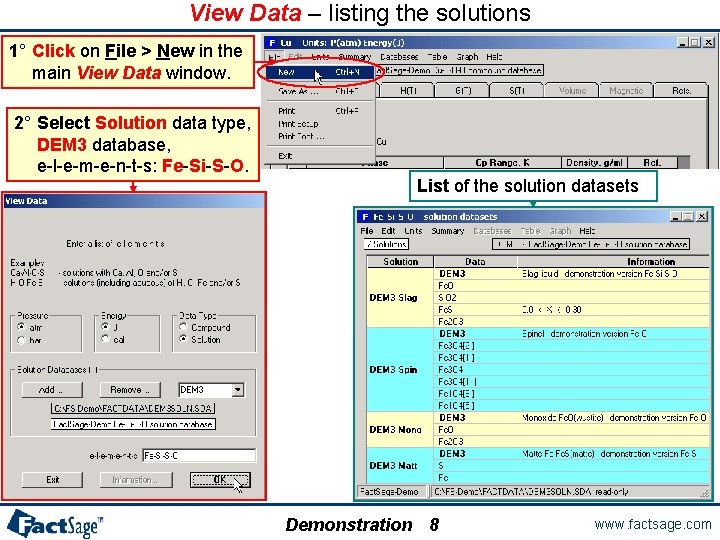
Task: Open Edit menu in solution datasets window
Action: pyautogui.click(x=388, y=231)
